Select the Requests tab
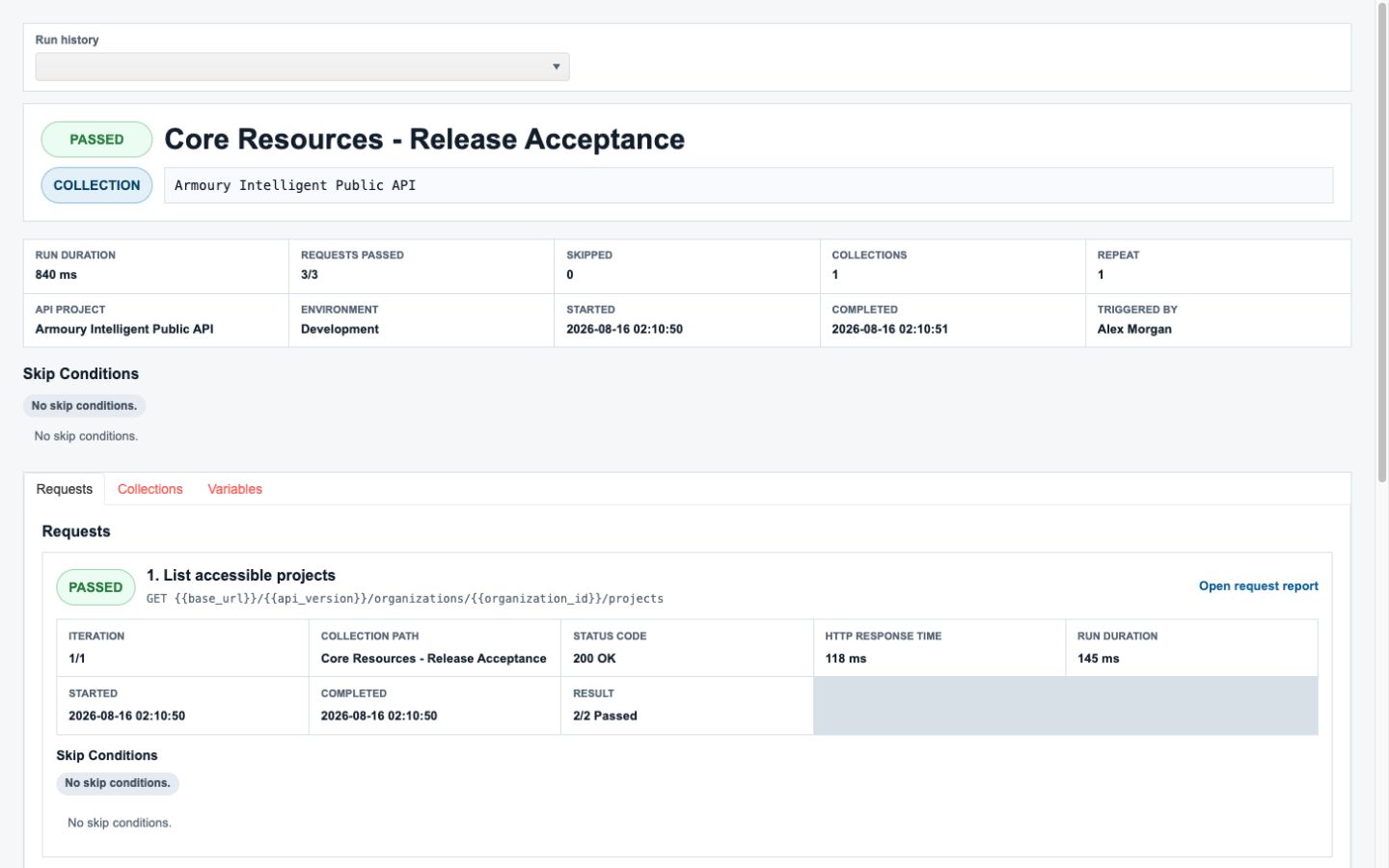The image size is (1389, 868). (x=64, y=489)
